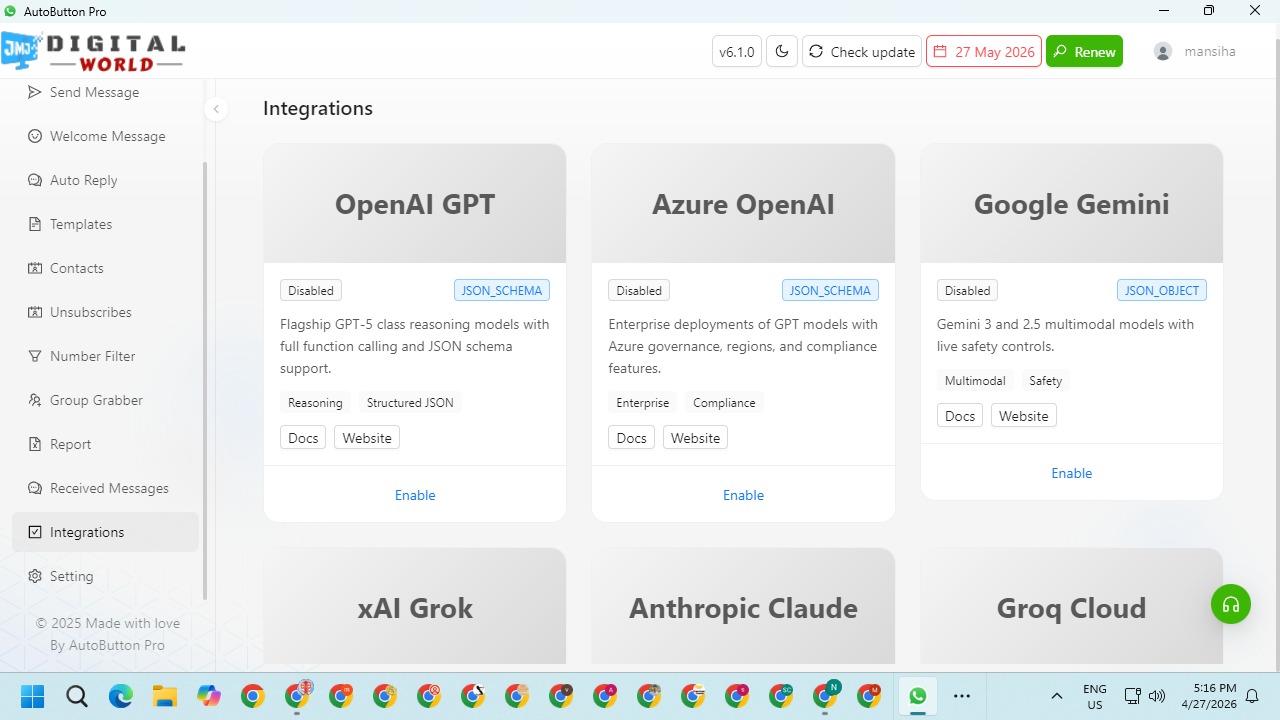Click the JSON_SCHEMA tag on Azure OpenAI

[x=830, y=291]
